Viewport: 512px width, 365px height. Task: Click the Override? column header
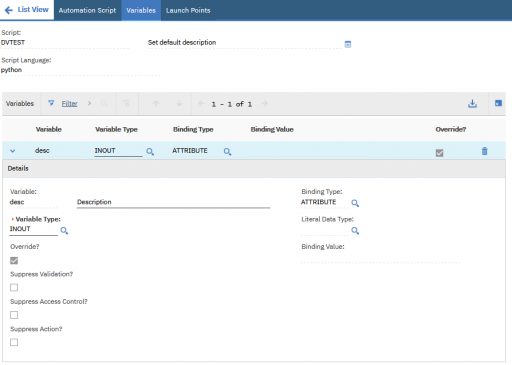click(x=451, y=129)
